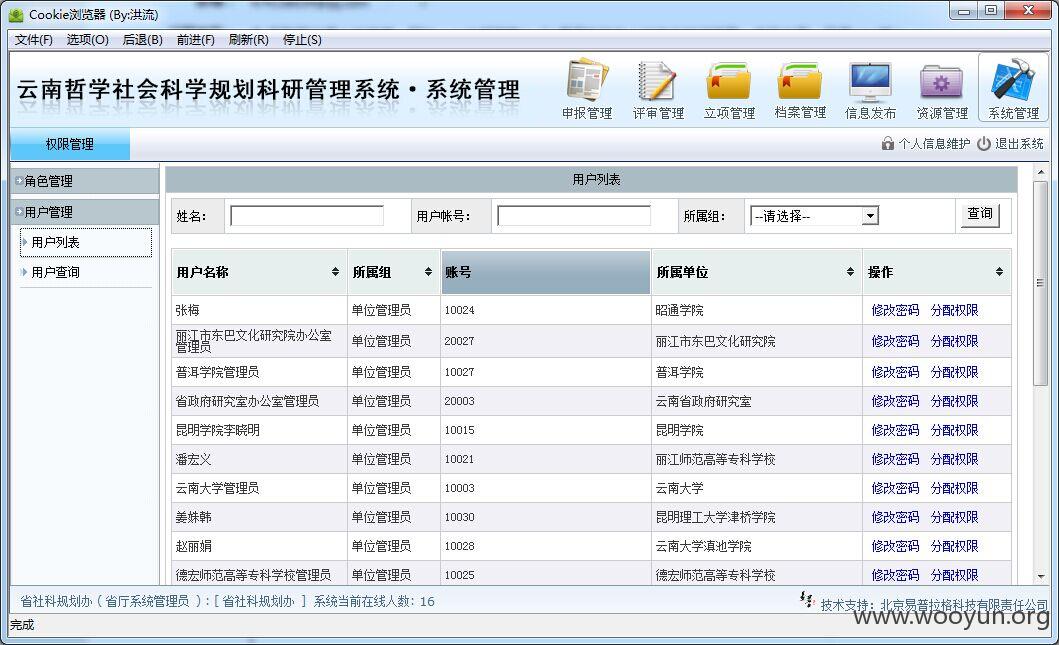The height and width of the screenshot is (645, 1059).
Task: Click 刷新(R) menu item
Action: pyautogui.click(x=249, y=40)
